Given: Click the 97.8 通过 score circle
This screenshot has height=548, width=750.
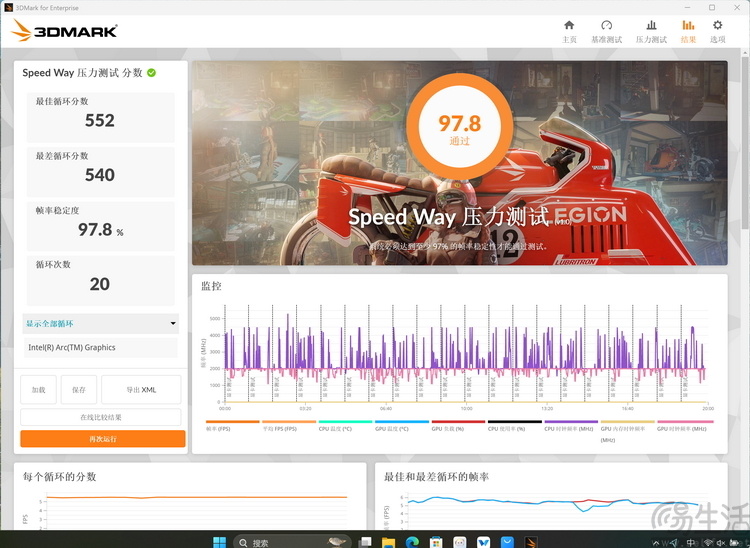Looking at the screenshot, I should [460, 126].
